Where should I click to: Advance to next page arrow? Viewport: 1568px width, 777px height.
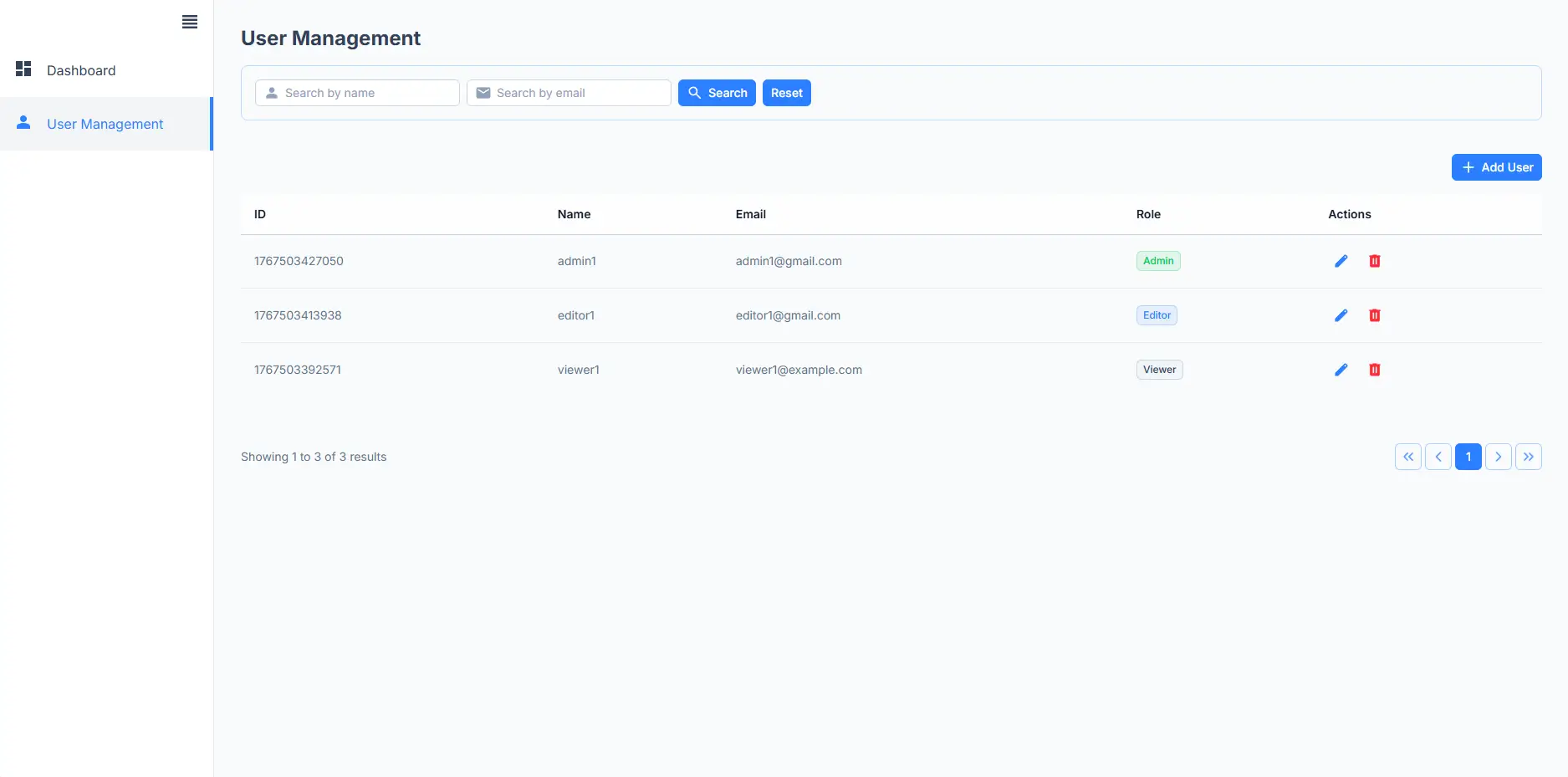[x=1498, y=457]
